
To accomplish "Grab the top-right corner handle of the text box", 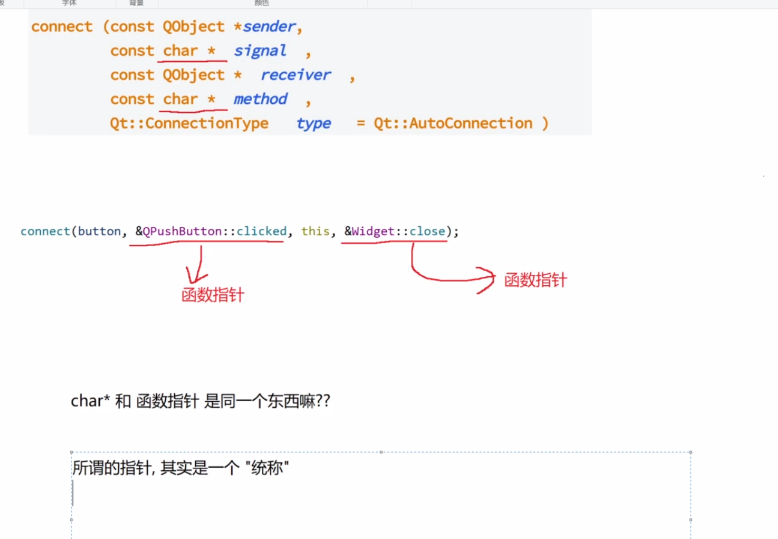I will coord(690,452).
